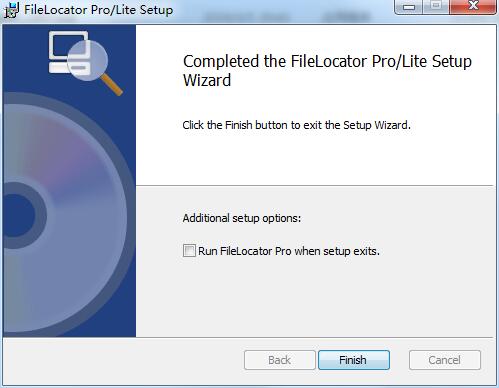Click the orange magnifying glass handle
Viewport: 499px width, 388px height.
[112, 85]
